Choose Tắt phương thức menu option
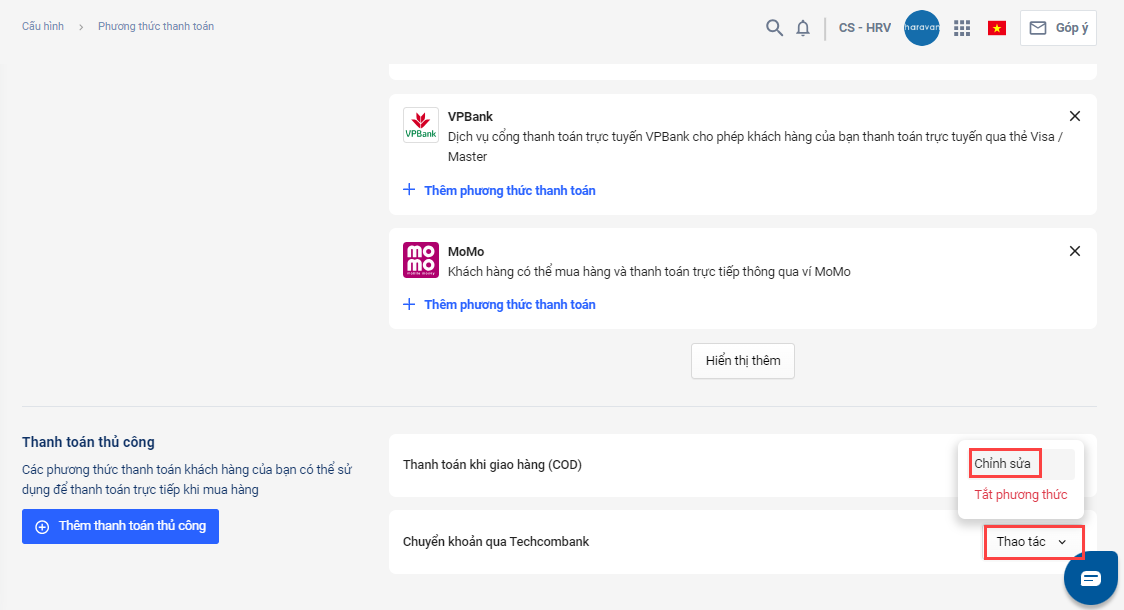 [1020, 495]
